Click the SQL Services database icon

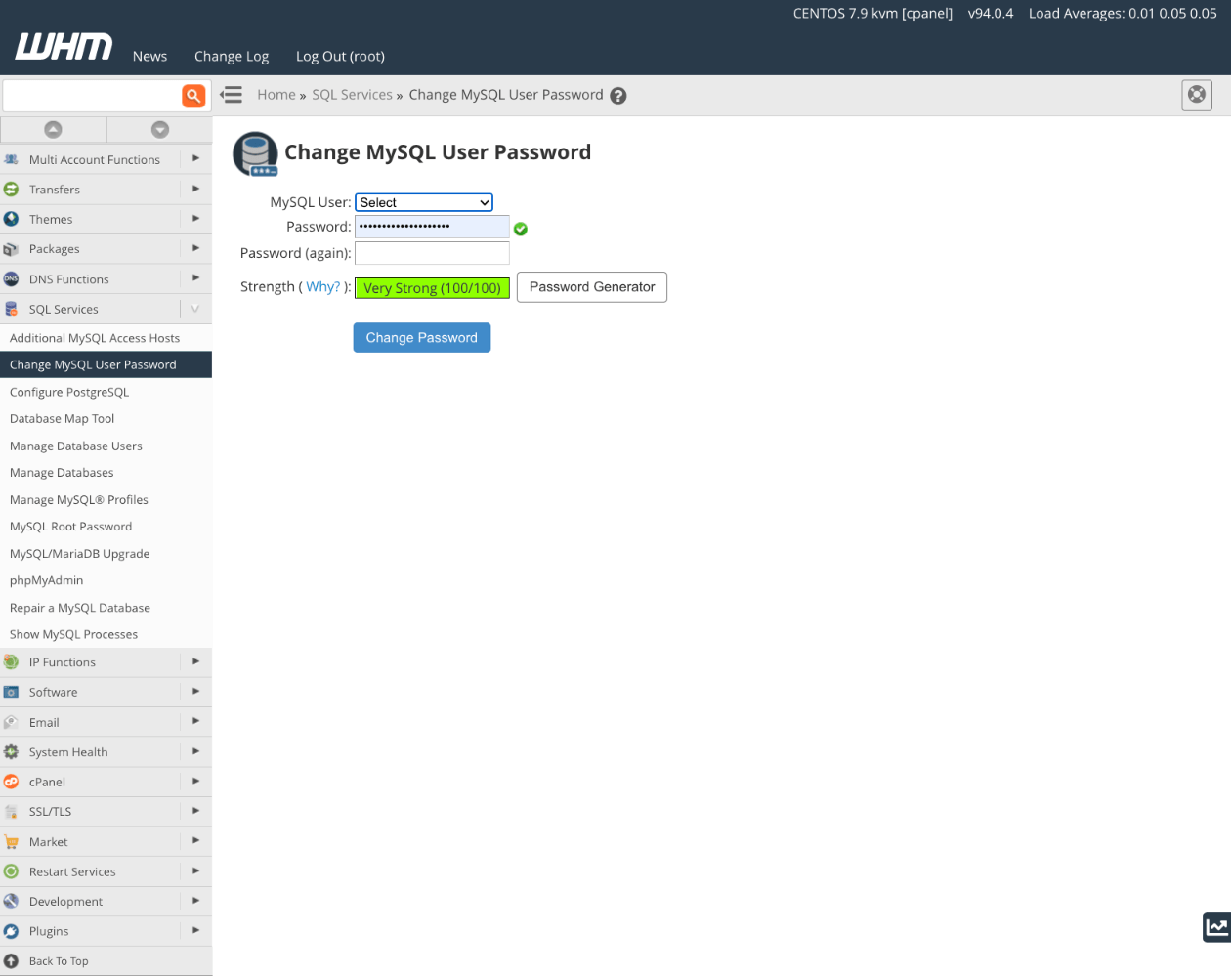tap(11, 308)
